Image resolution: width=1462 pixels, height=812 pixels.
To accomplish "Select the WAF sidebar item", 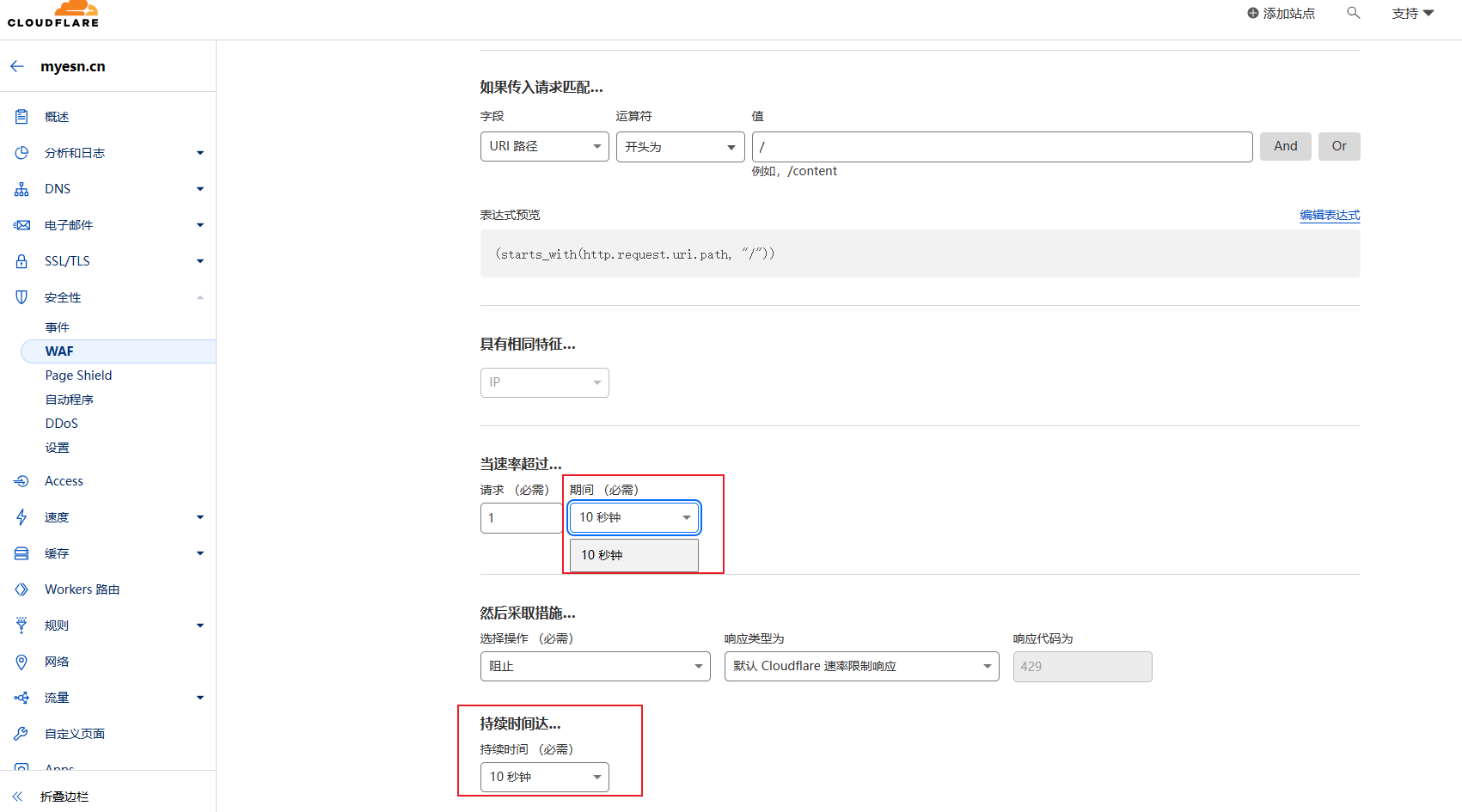I will click(59, 351).
